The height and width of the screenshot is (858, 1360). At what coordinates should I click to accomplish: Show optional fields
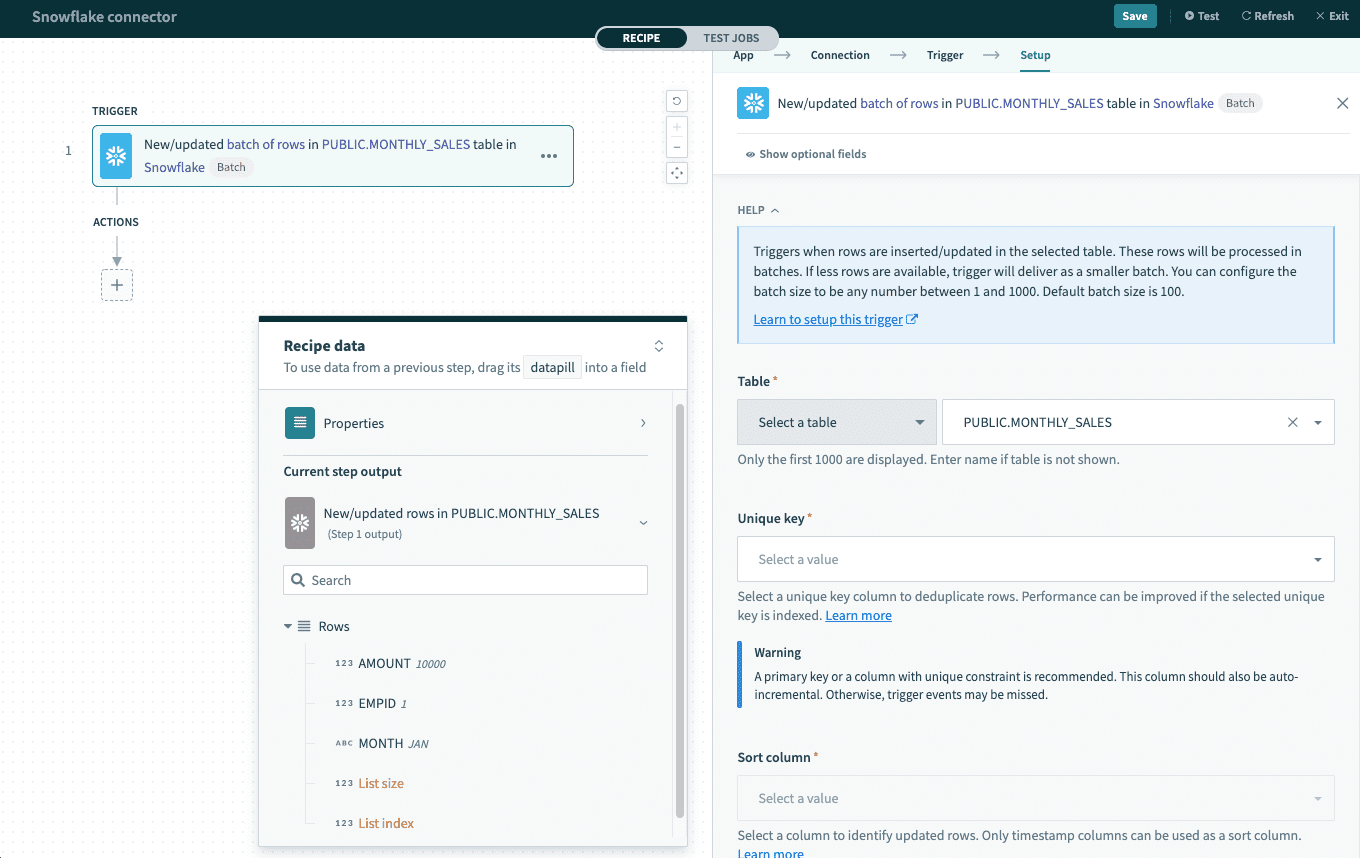[x=806, y=154]
